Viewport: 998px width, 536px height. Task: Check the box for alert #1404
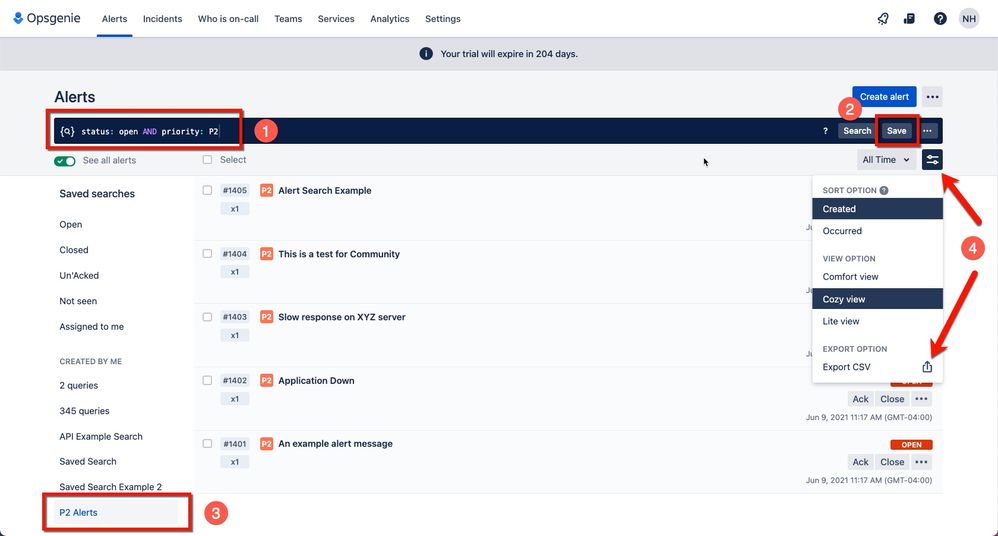tap(207, 253)
